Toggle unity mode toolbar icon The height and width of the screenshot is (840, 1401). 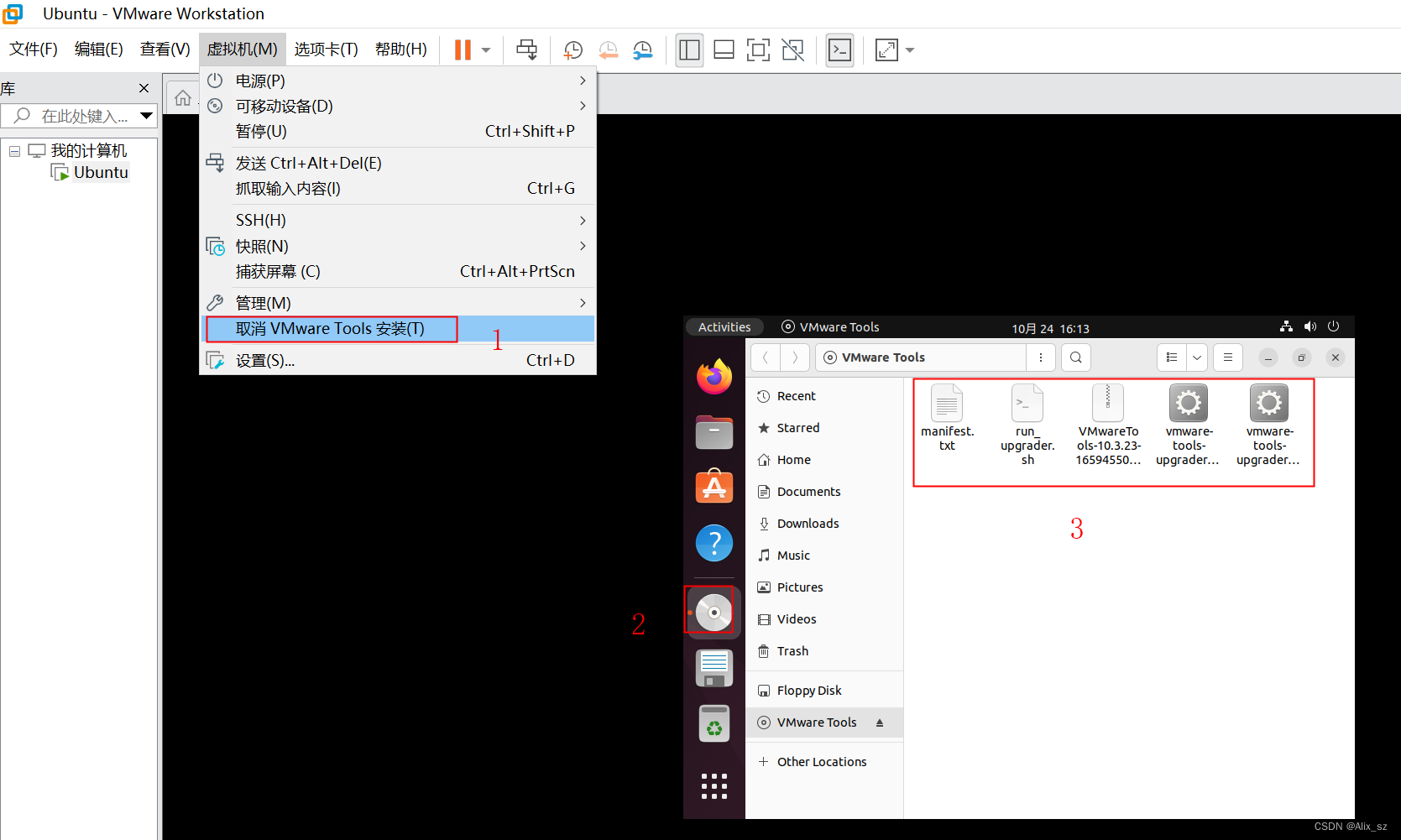pyautogui.click(x=792, y=50)
